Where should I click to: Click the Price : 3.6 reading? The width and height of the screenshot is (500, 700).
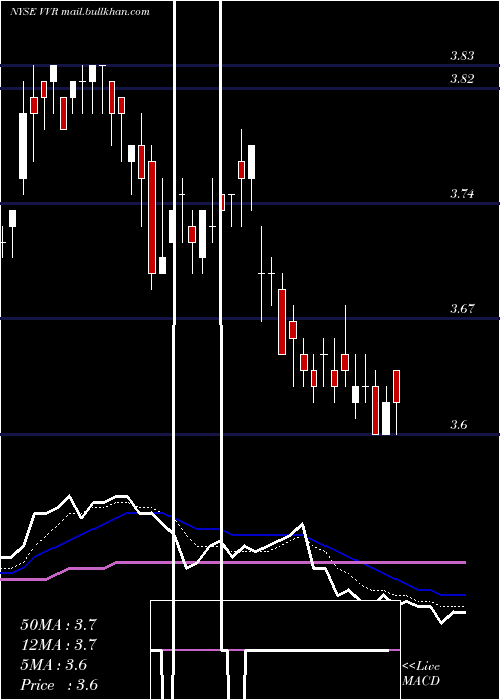click(x=59, y=685)
